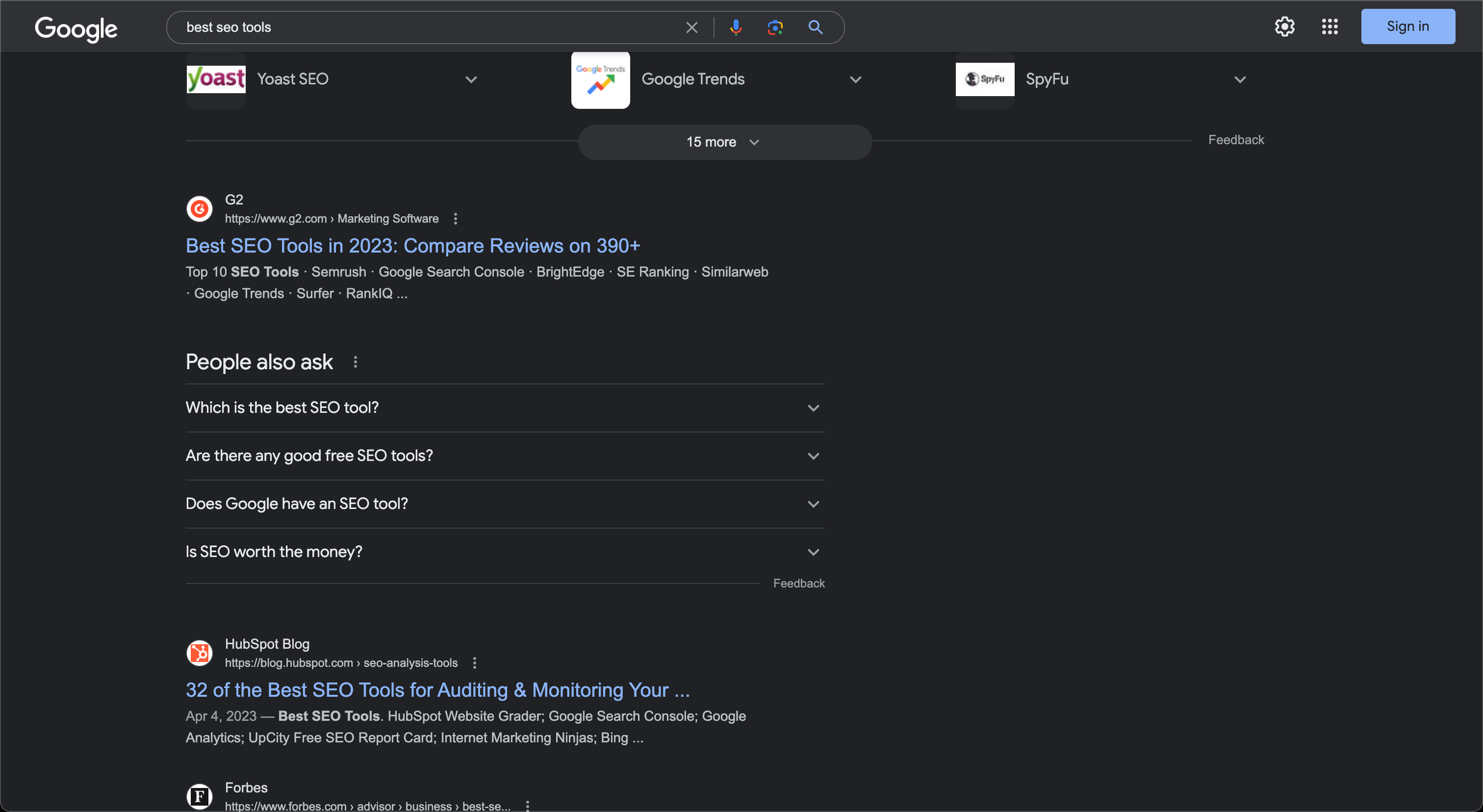Open G2 Best SEO Tools link
The height and width of the screenshot is (812, 1483).
tap(413, 246)
